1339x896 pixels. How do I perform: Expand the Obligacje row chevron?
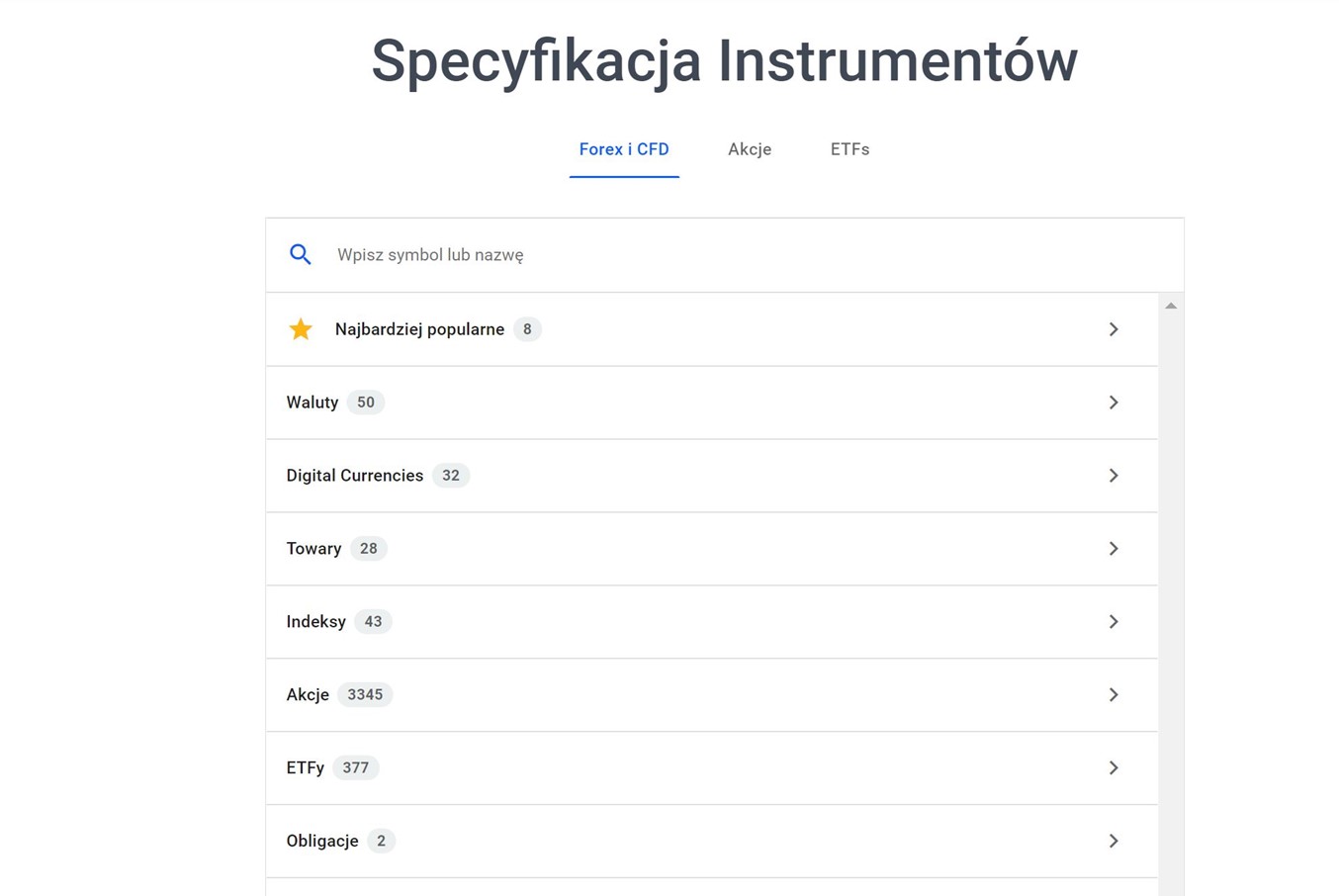tap(1114, 842)
